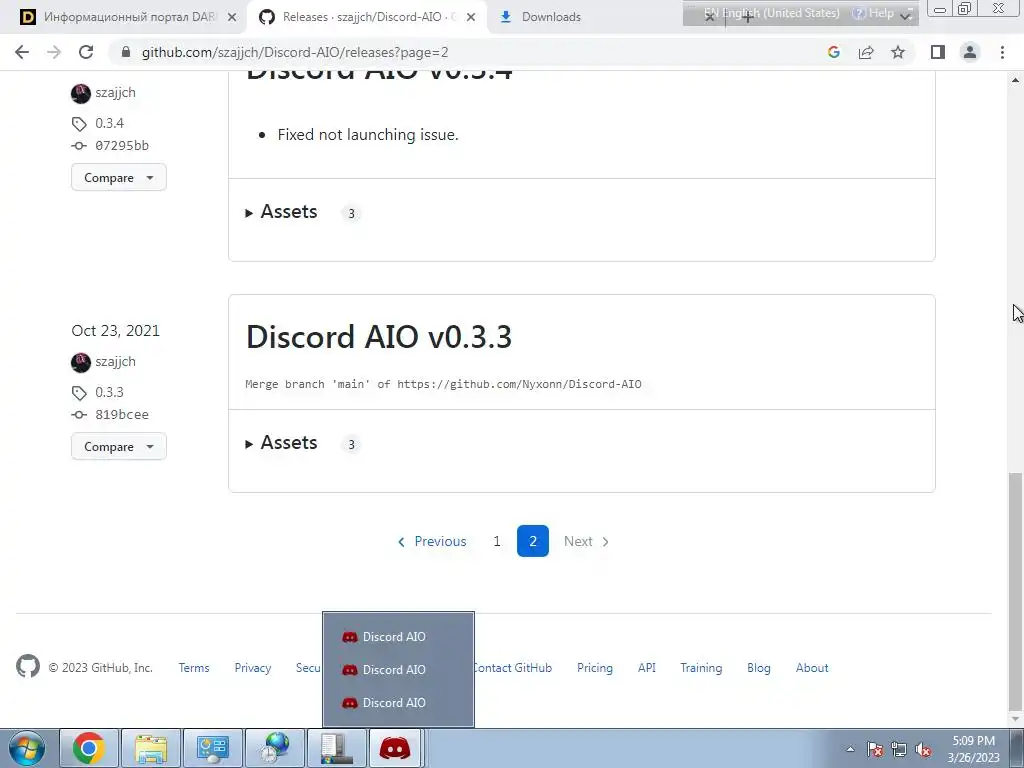
Task: Click the current page 2 button
Action: tap(533, 541)
